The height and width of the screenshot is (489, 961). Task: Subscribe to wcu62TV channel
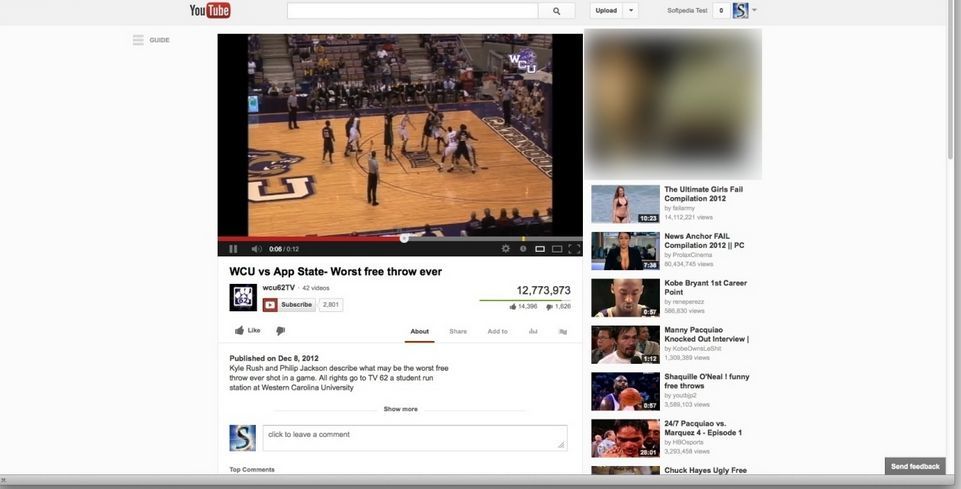tap(289, 305)
